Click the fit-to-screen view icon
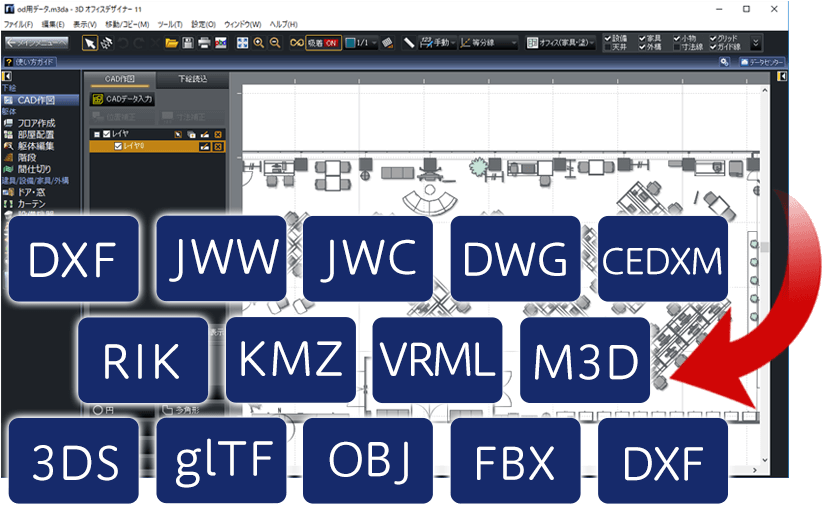The width and height of the screenshot is (826, 524). point(242,43)
